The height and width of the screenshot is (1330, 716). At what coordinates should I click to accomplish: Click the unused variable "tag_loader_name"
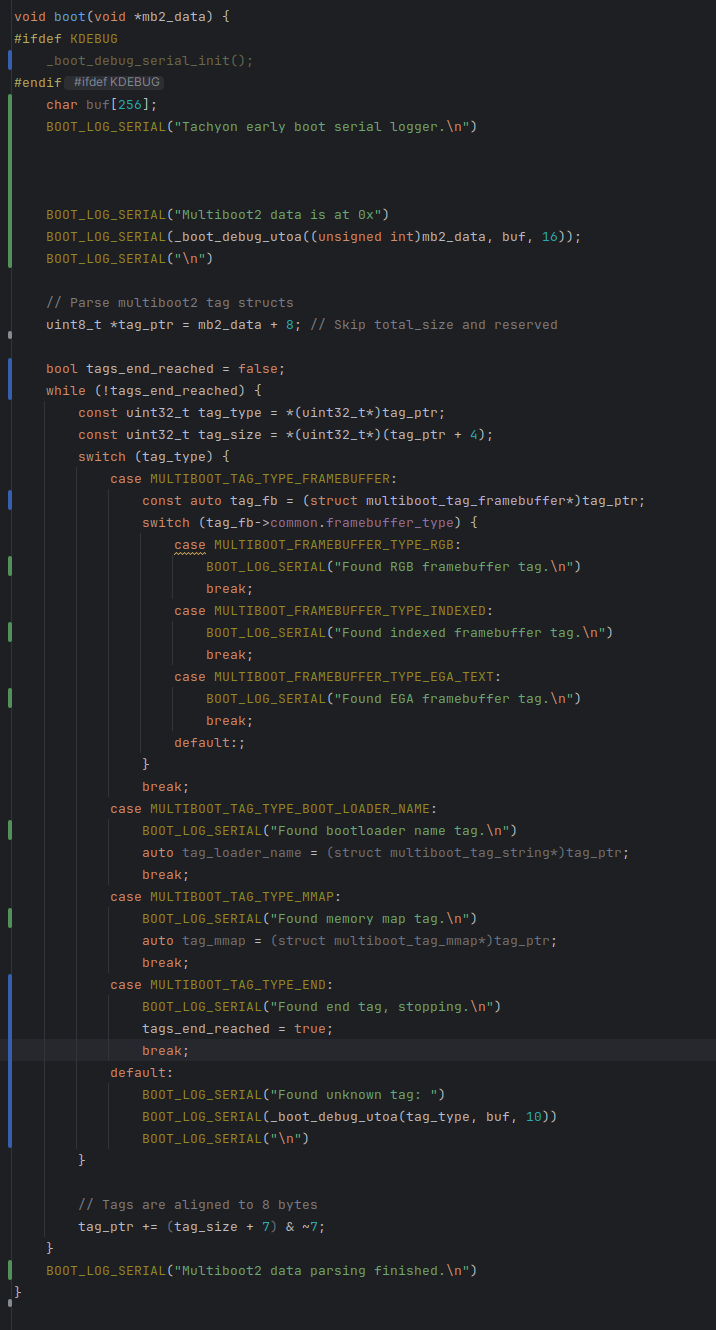[x=242, y=852]
